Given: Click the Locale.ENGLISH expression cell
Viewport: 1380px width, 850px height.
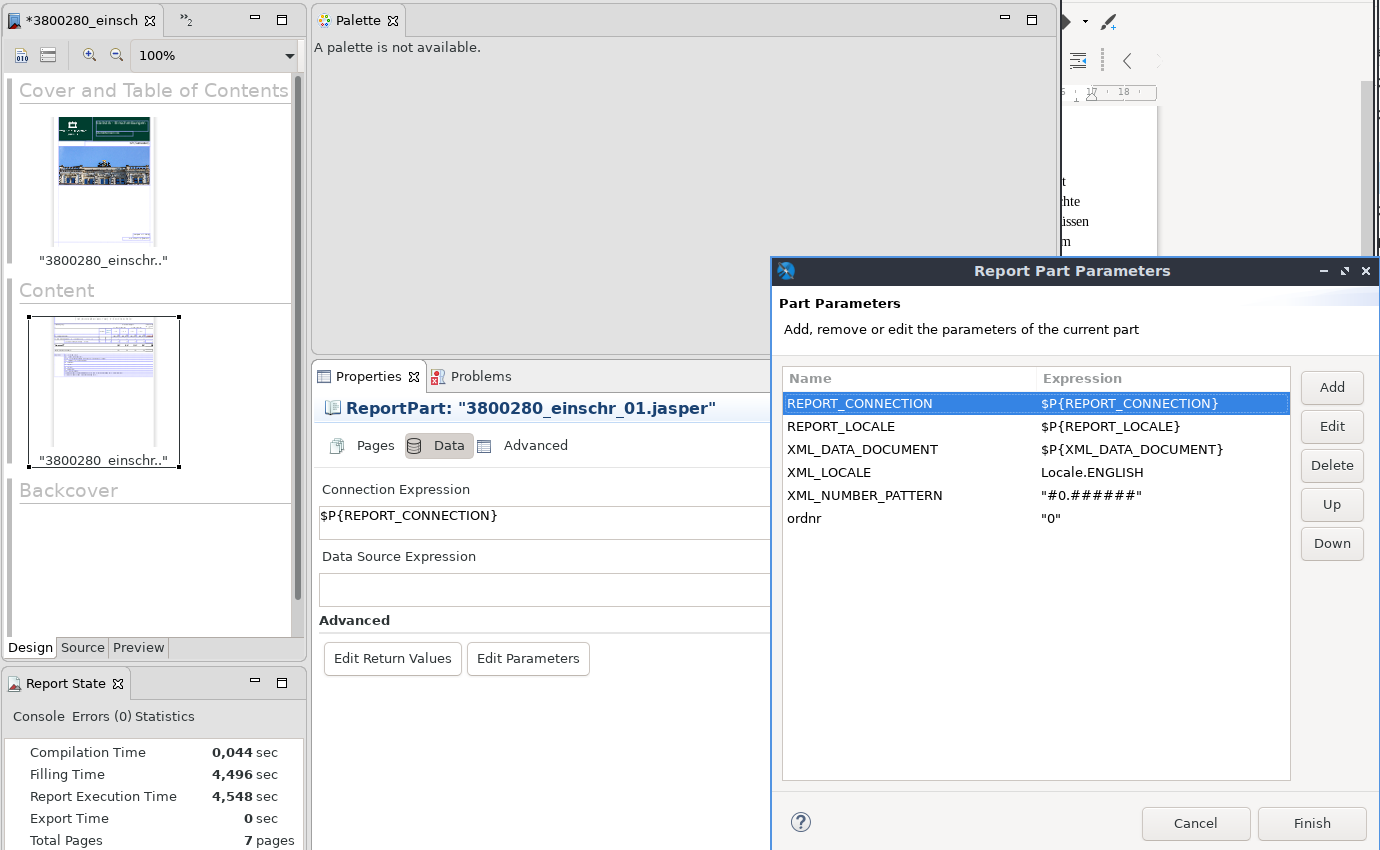Looking at the screenshot, I should pyautogui.click(x=1092, y=472).
